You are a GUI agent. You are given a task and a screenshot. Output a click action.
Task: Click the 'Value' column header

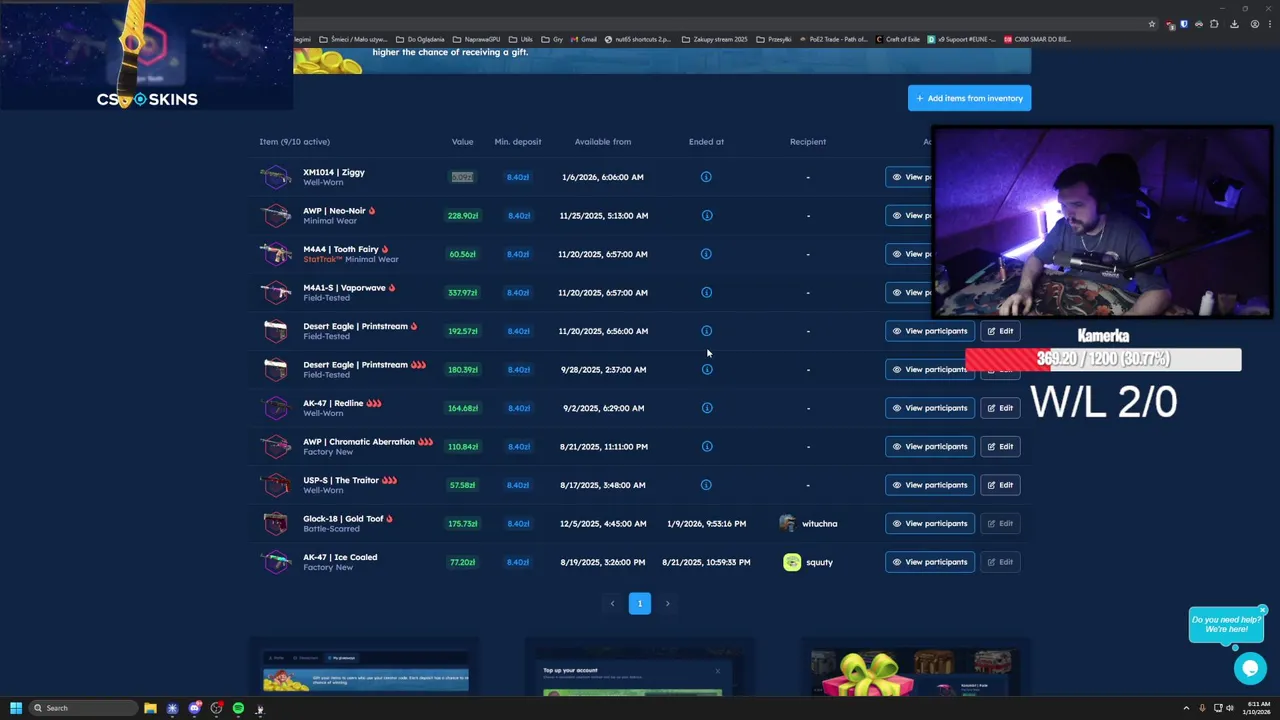tap(462, 142)
